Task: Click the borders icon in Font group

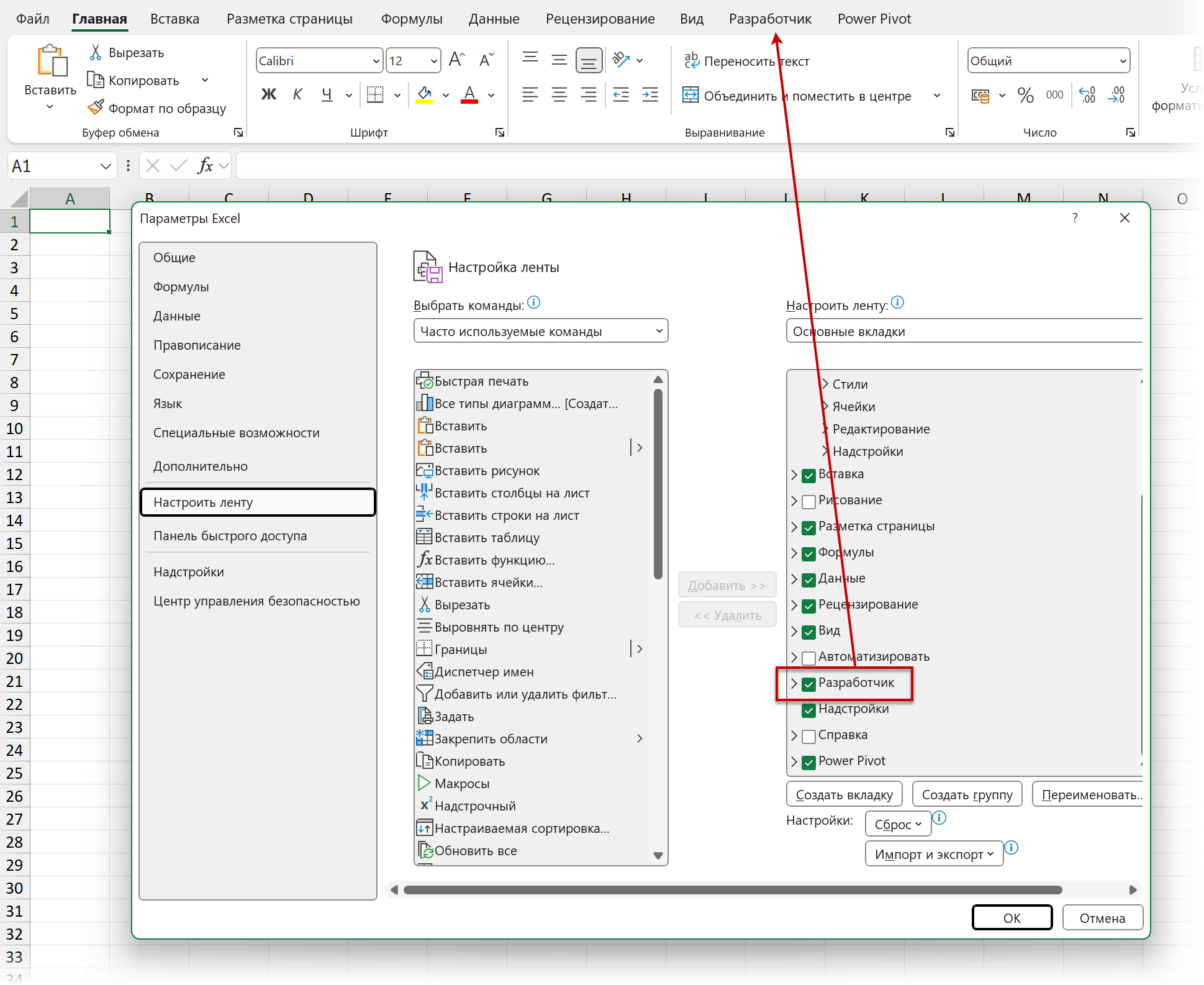Action: (x=375, y=94)
